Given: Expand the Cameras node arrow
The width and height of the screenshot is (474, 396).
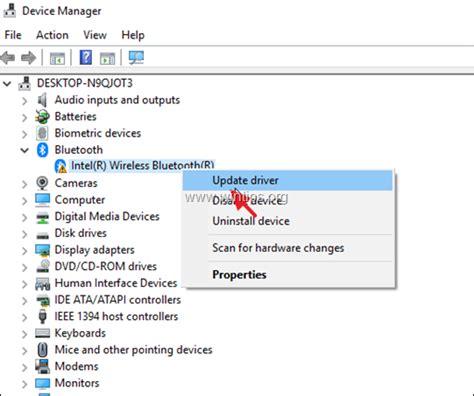Looking at the screenshot, I should (24, 184).
